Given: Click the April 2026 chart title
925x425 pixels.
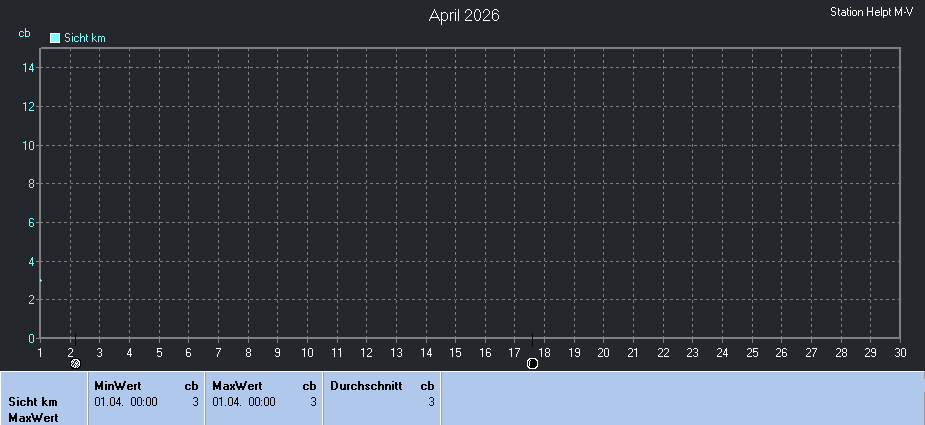Looking at the screenshot, I should tap(464, 15).
